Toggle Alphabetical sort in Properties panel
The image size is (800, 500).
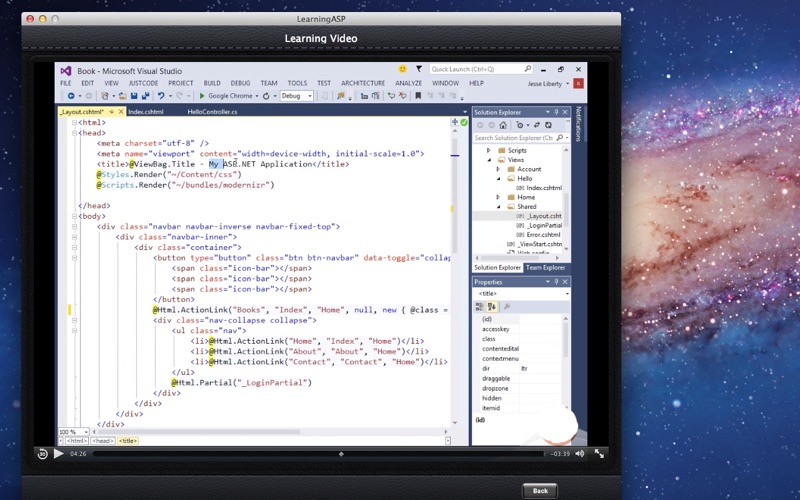[x=491, y=307]
